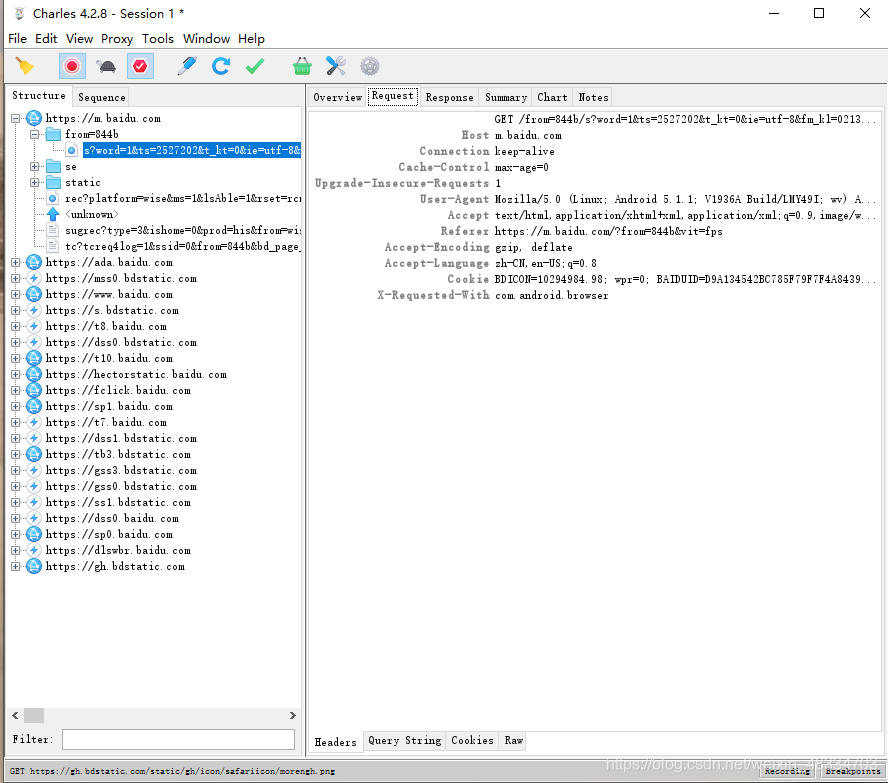Click the left arrow of horizontal scrollbar
Image resolution: width=888 pixels, height=783 pixels.
pyautogui.click(x=15, y=716)
